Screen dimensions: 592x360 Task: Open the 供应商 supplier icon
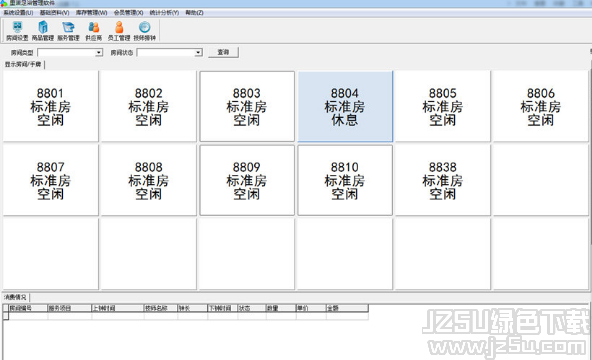tap(93, 31)
